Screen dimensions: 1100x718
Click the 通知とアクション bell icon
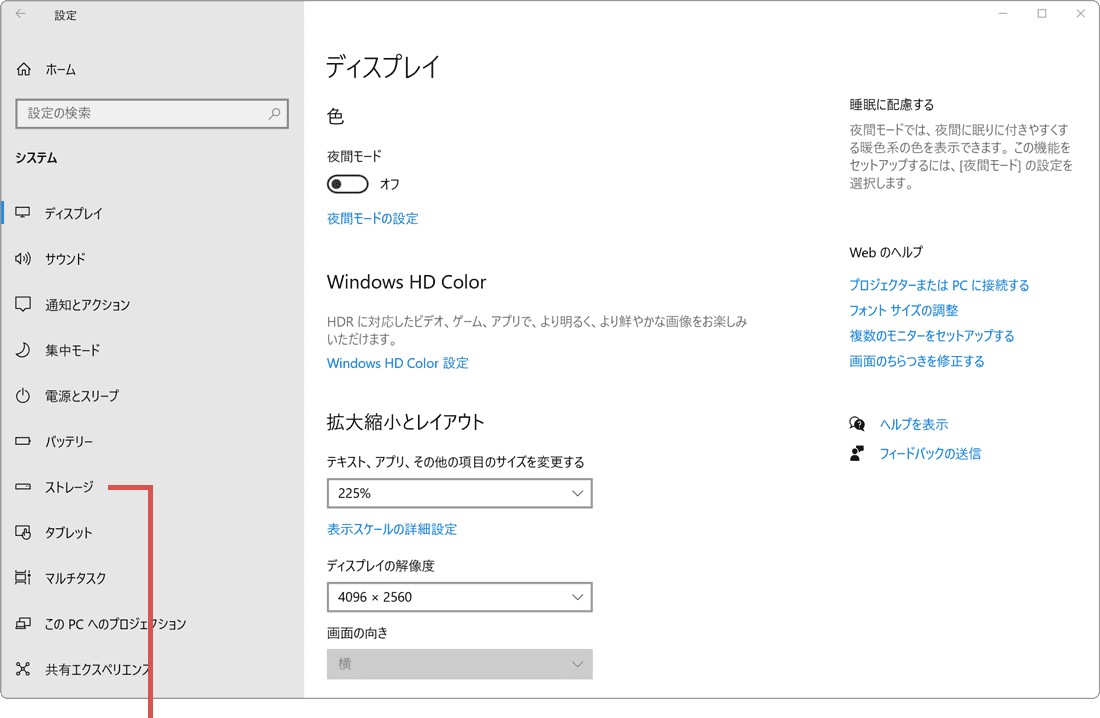tap(23, 304)
